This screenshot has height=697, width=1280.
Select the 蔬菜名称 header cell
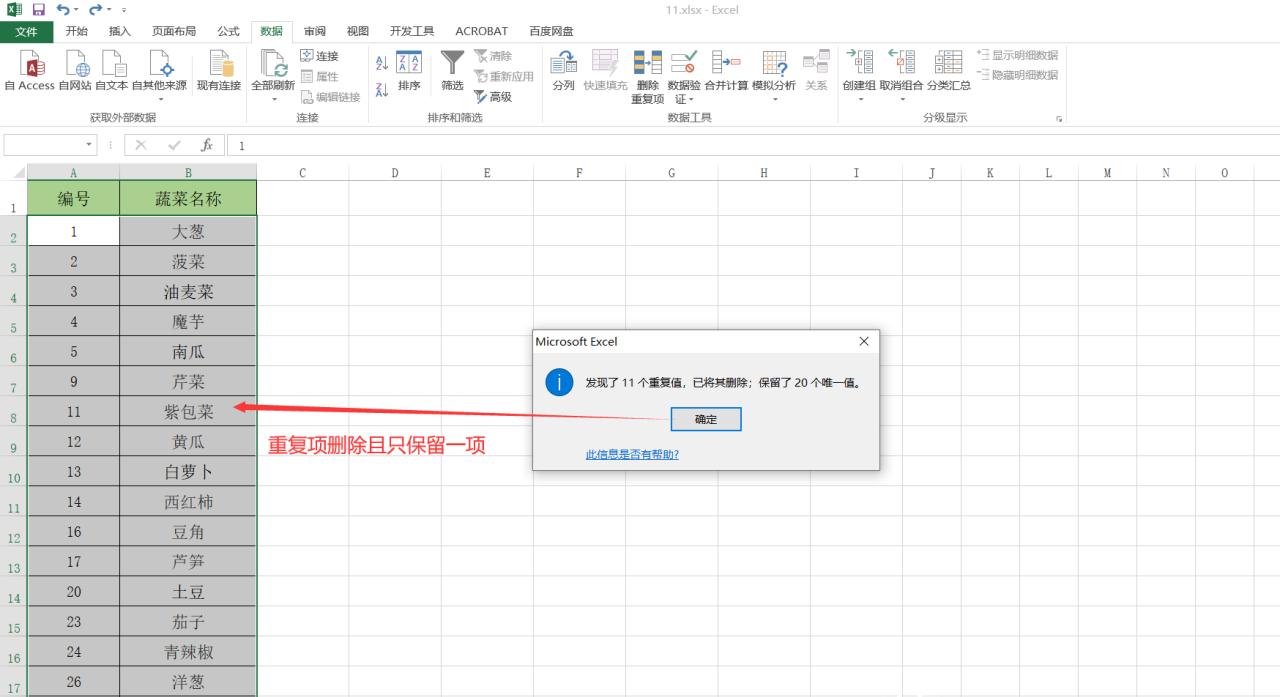pos(188,198)
